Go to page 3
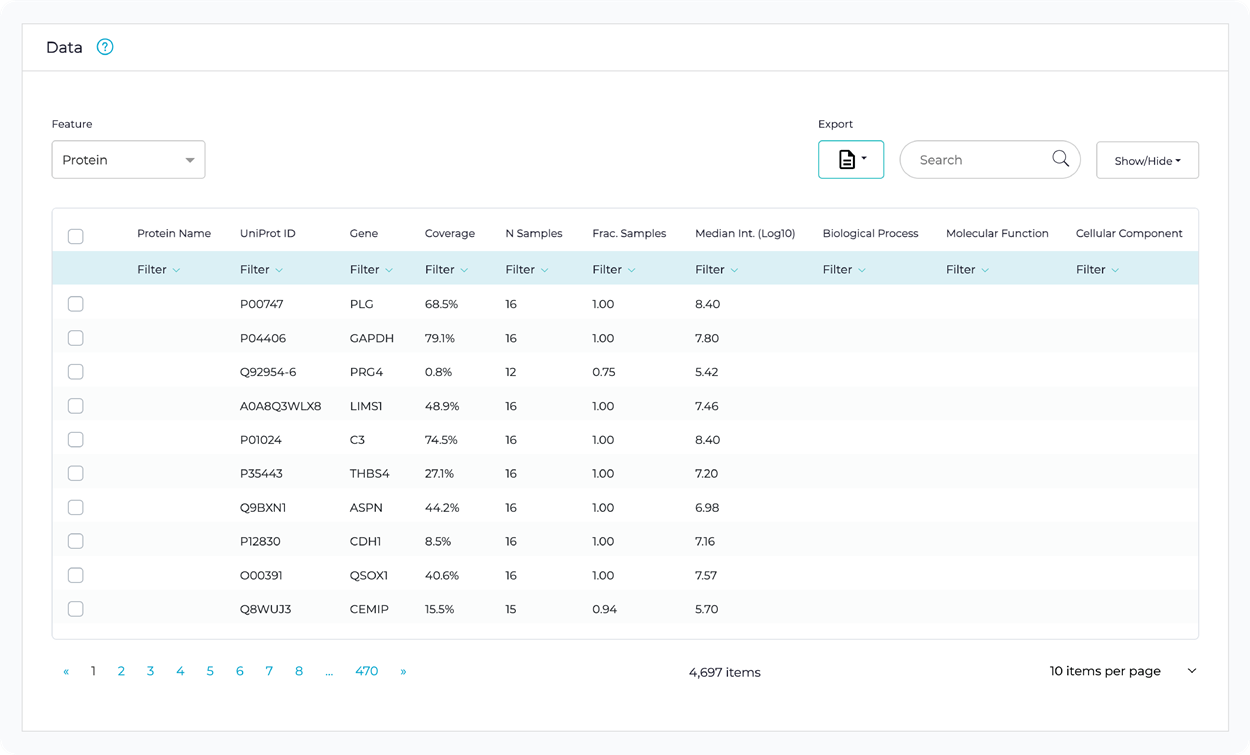This screenshot has width=1250, height=755. (150, 671)
